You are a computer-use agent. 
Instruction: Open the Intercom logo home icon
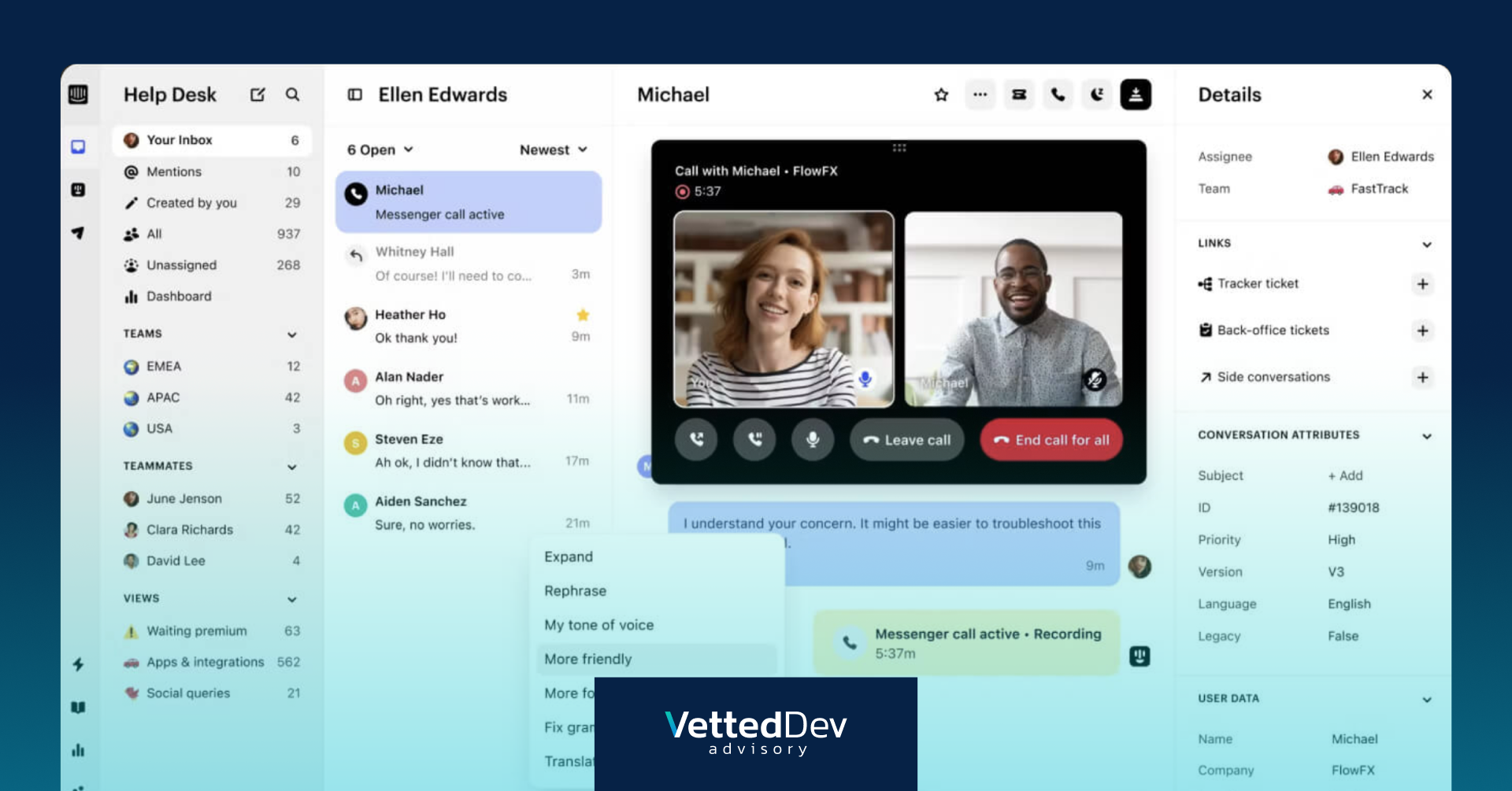[x=78, y=94]
